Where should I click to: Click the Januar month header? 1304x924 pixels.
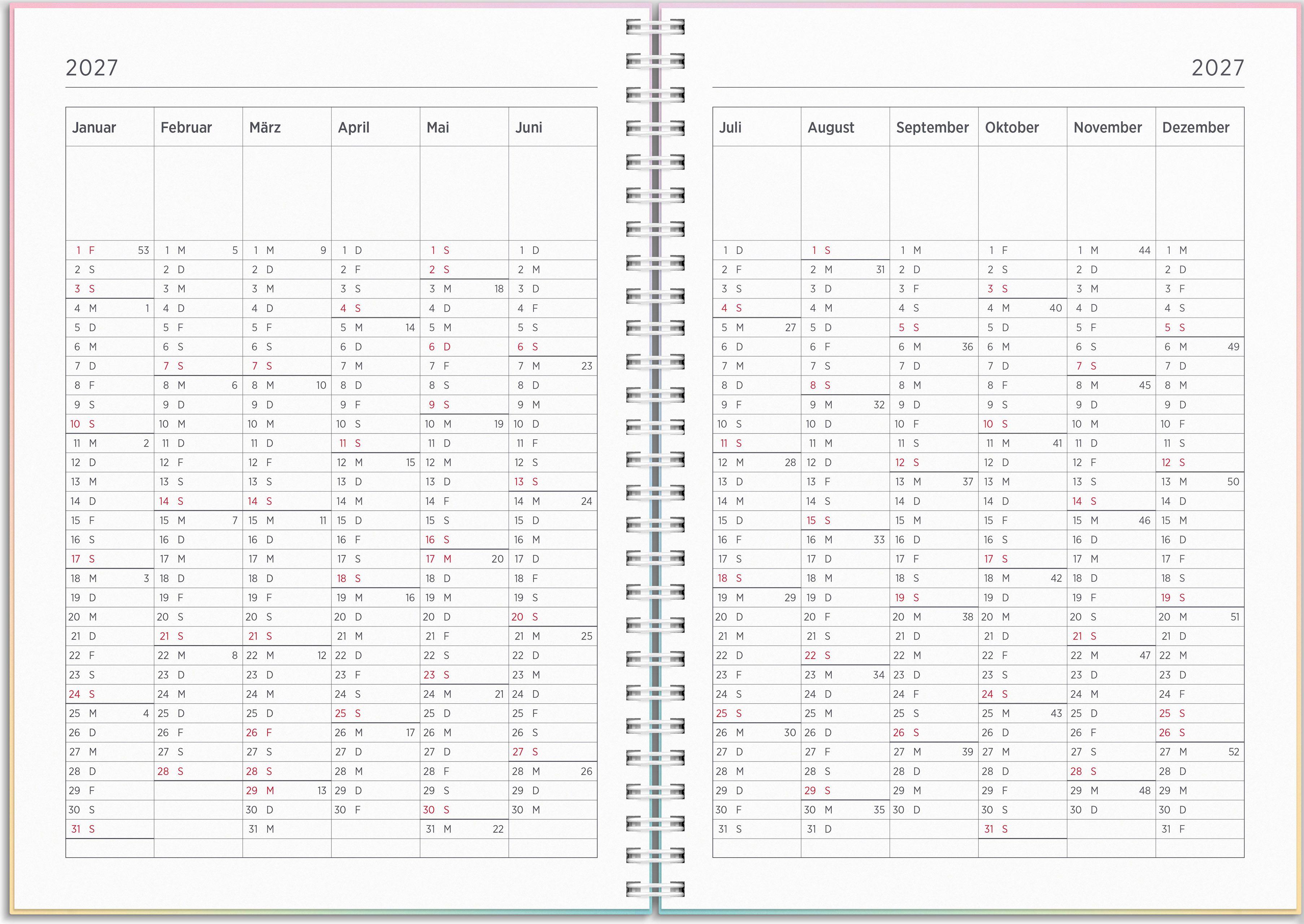(94, 127)
